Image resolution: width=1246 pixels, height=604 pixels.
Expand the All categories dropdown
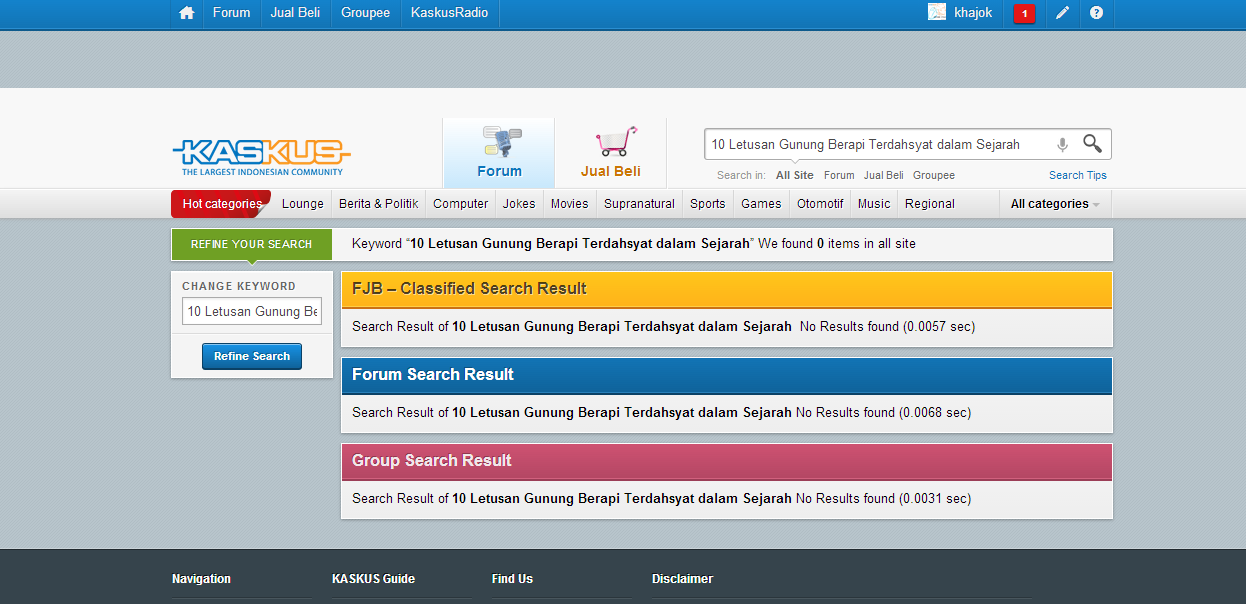coord(1055,204)
